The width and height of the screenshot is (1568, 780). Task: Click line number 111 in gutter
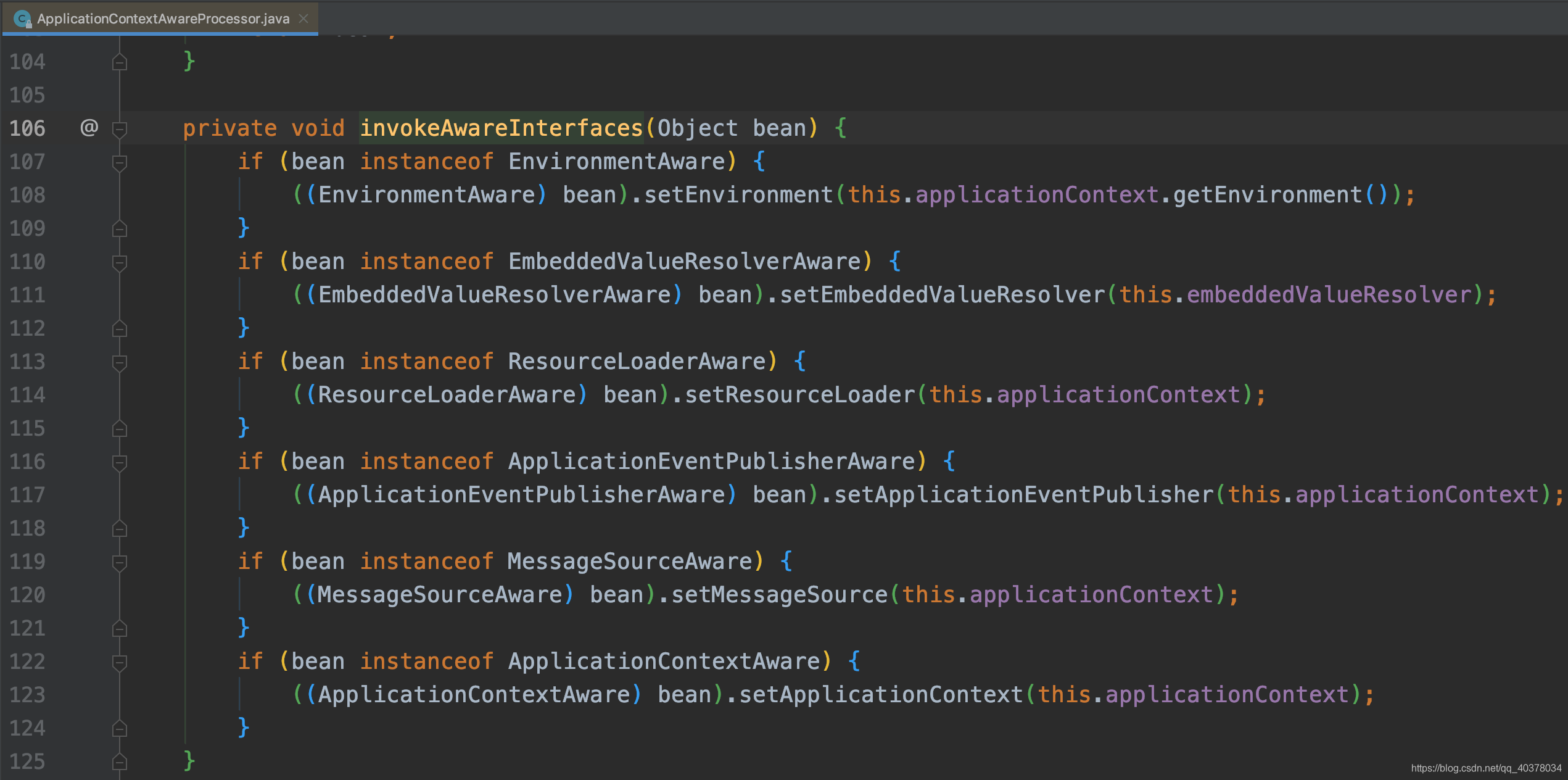coord(28,295)
